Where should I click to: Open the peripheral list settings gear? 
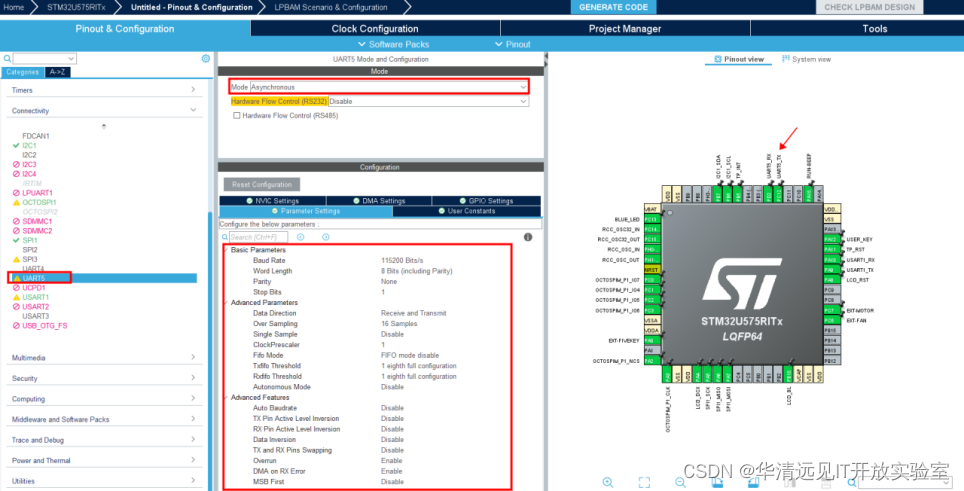[x=205, y=58]
